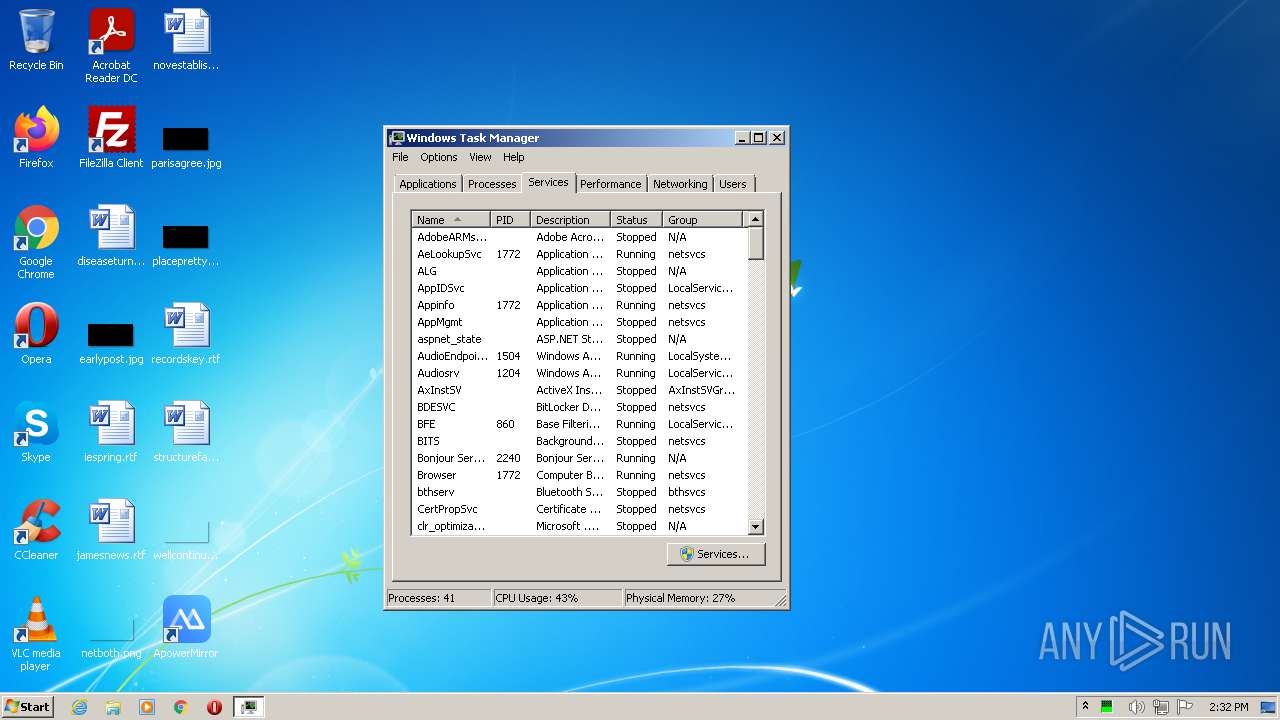Click the Opera taskbar icon
The image size is (1280, 720).
[214, 707]
